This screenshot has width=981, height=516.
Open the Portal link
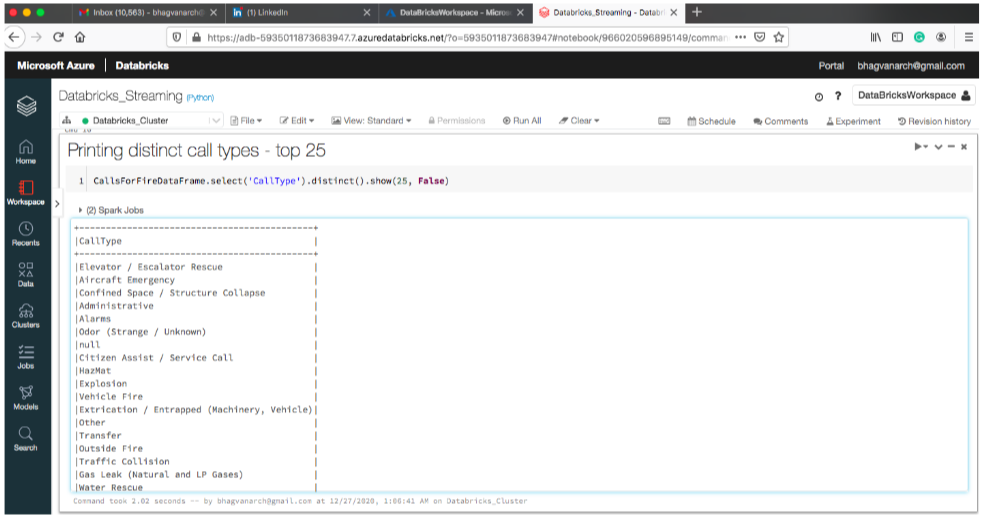pyautogui.click(x=831, y=66)
